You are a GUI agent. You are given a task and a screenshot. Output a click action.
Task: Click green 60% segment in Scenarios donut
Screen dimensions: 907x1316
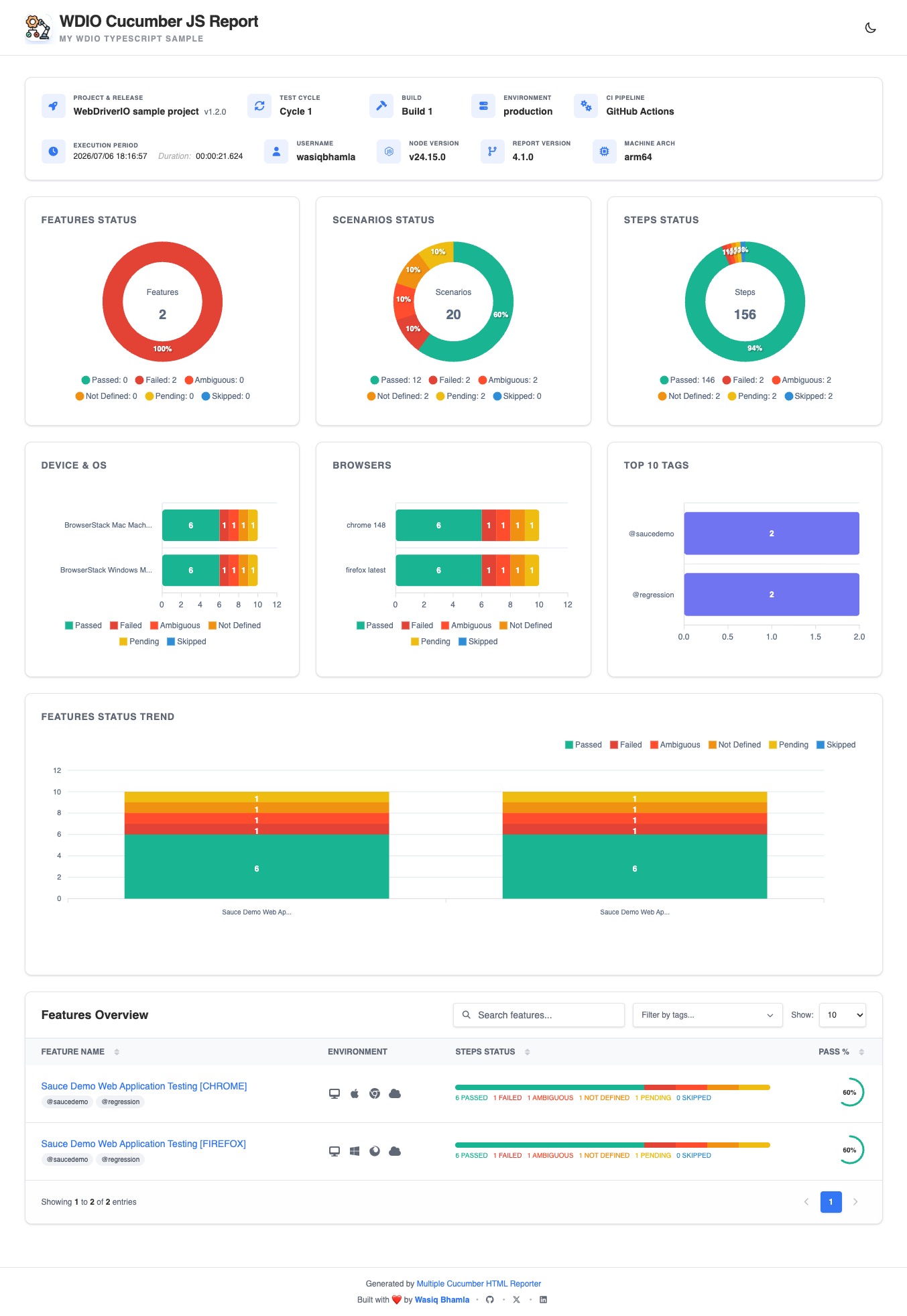pyautogui.click(x=501, y=314)
